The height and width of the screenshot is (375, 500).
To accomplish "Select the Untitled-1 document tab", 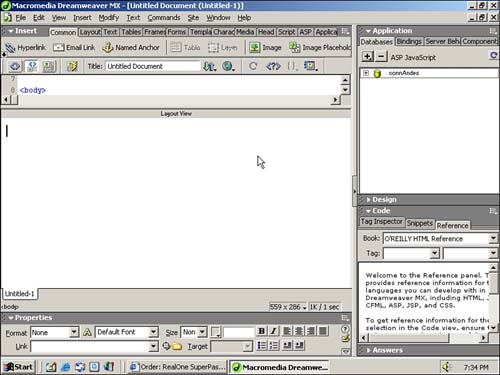I will pos(20,294).
